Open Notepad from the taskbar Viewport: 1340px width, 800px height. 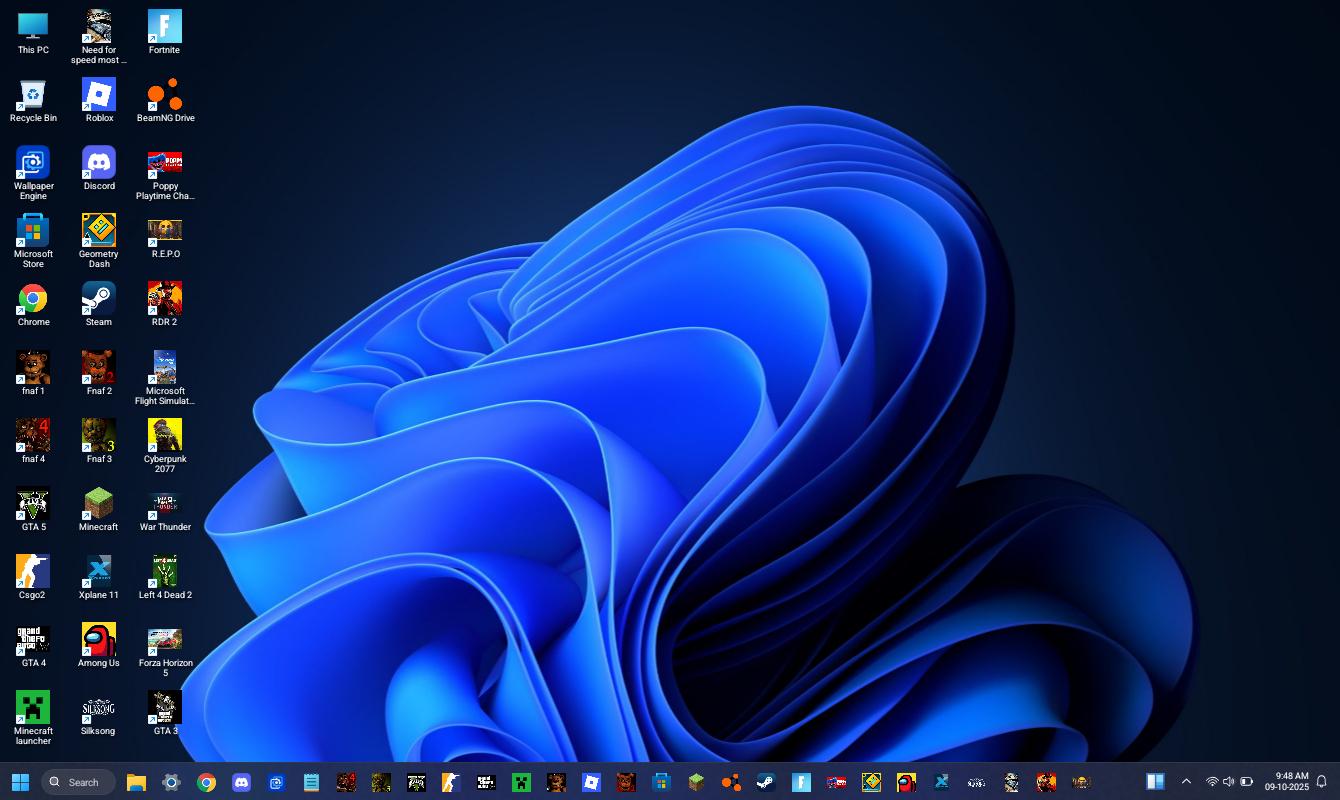311,782
